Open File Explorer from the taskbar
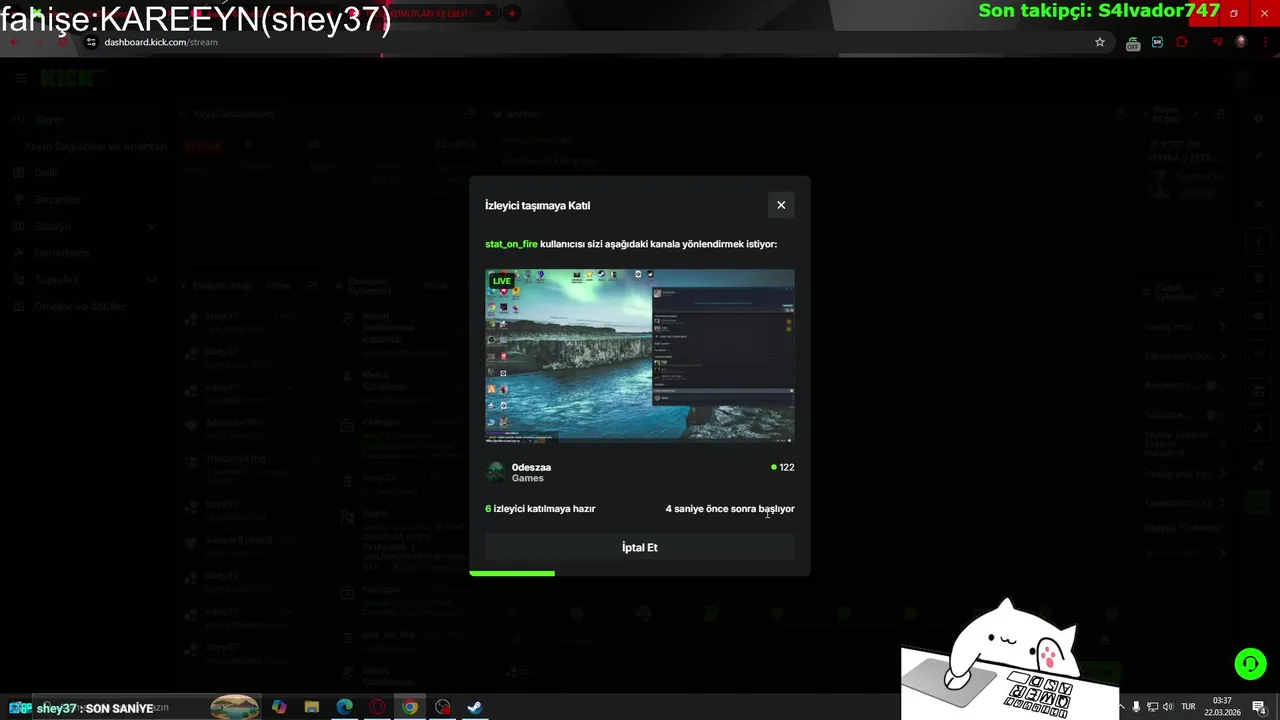The image size is (1280, 720). tap(312, 707)
